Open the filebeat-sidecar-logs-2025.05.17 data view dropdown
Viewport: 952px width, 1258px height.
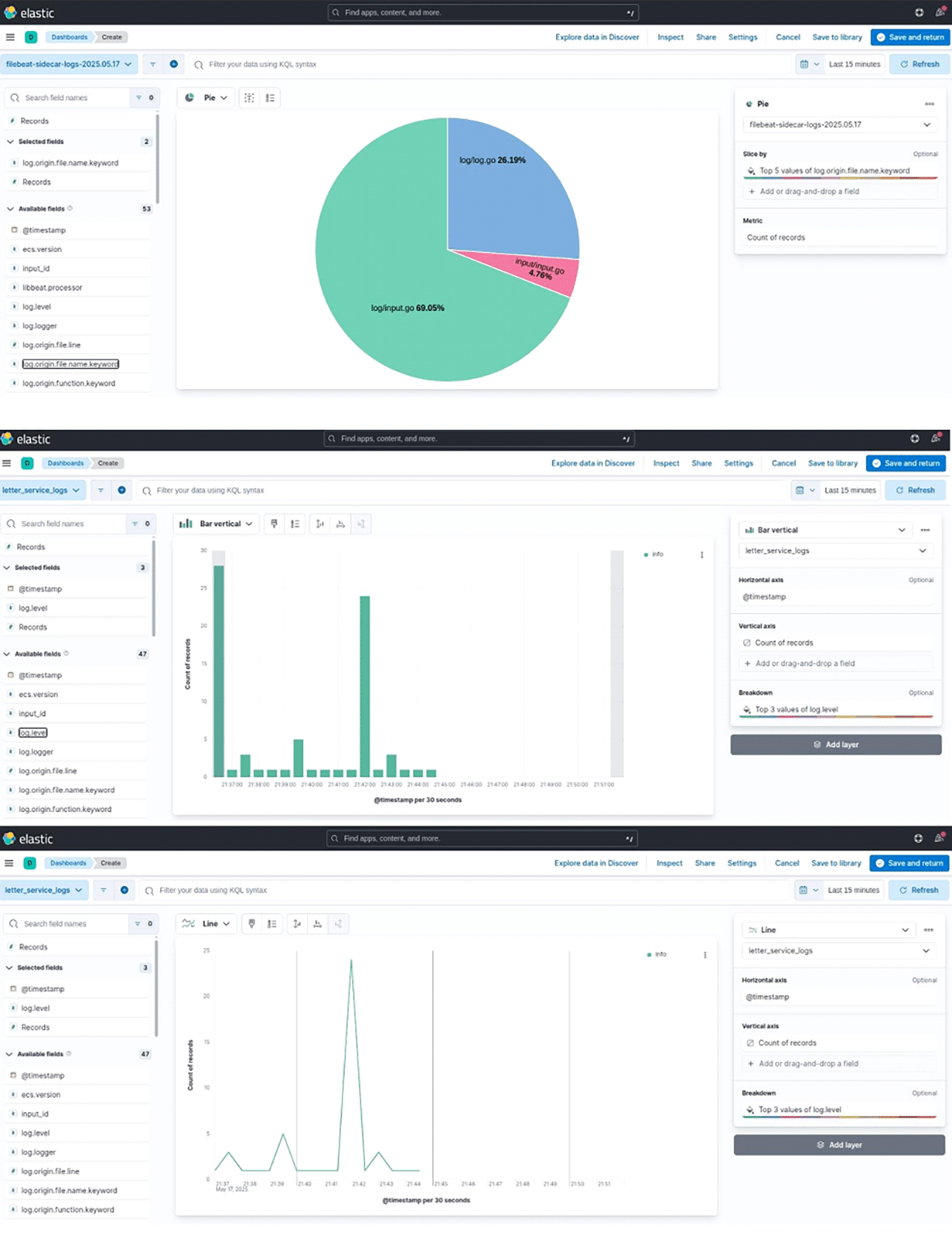point(69,64)
